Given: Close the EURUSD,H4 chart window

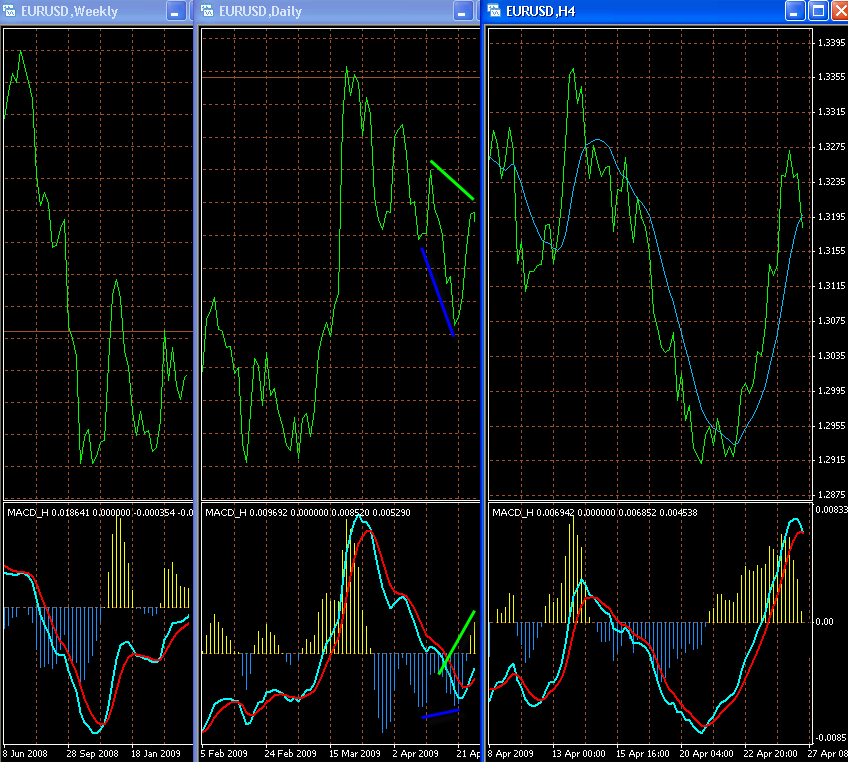Looking at the screenshot, I should click(840, 11).
